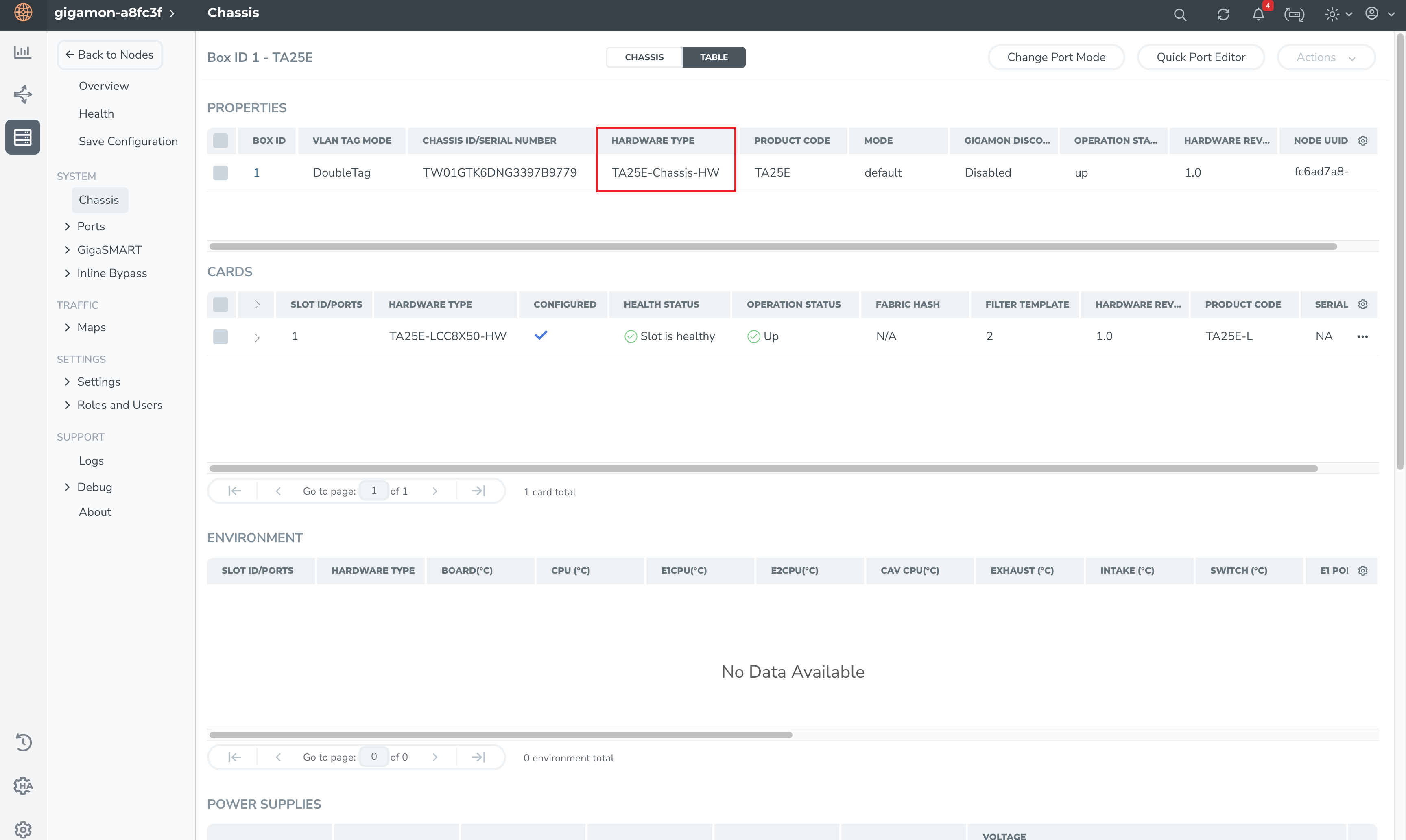Open the Actions dropdown

[x=1325, y=57]
